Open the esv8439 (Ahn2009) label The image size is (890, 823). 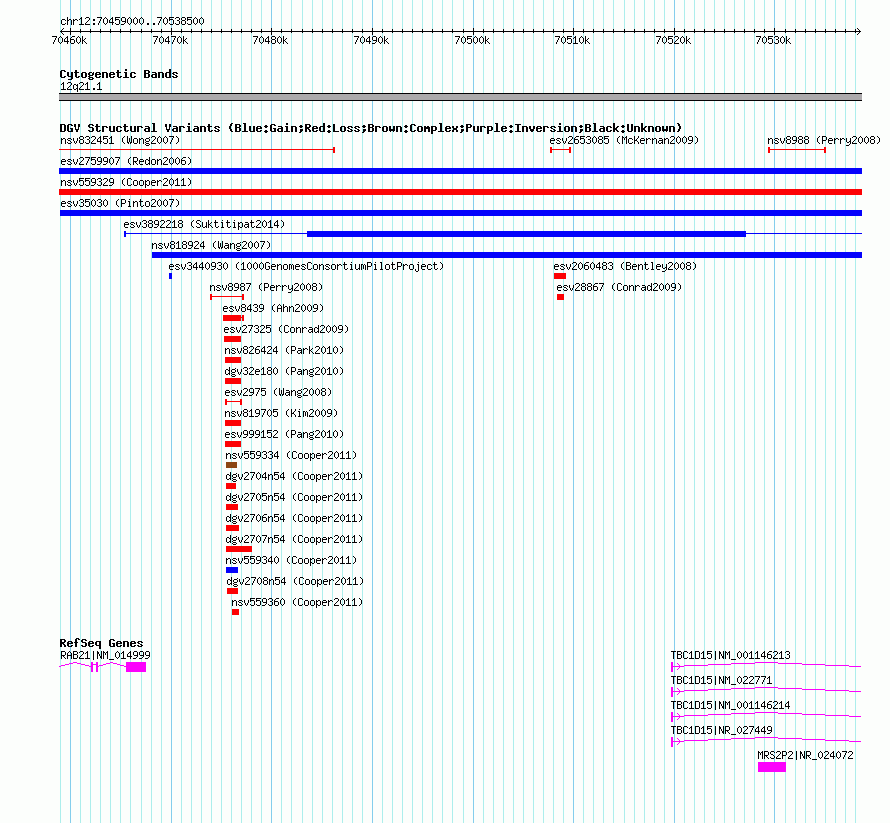point(273,308)
